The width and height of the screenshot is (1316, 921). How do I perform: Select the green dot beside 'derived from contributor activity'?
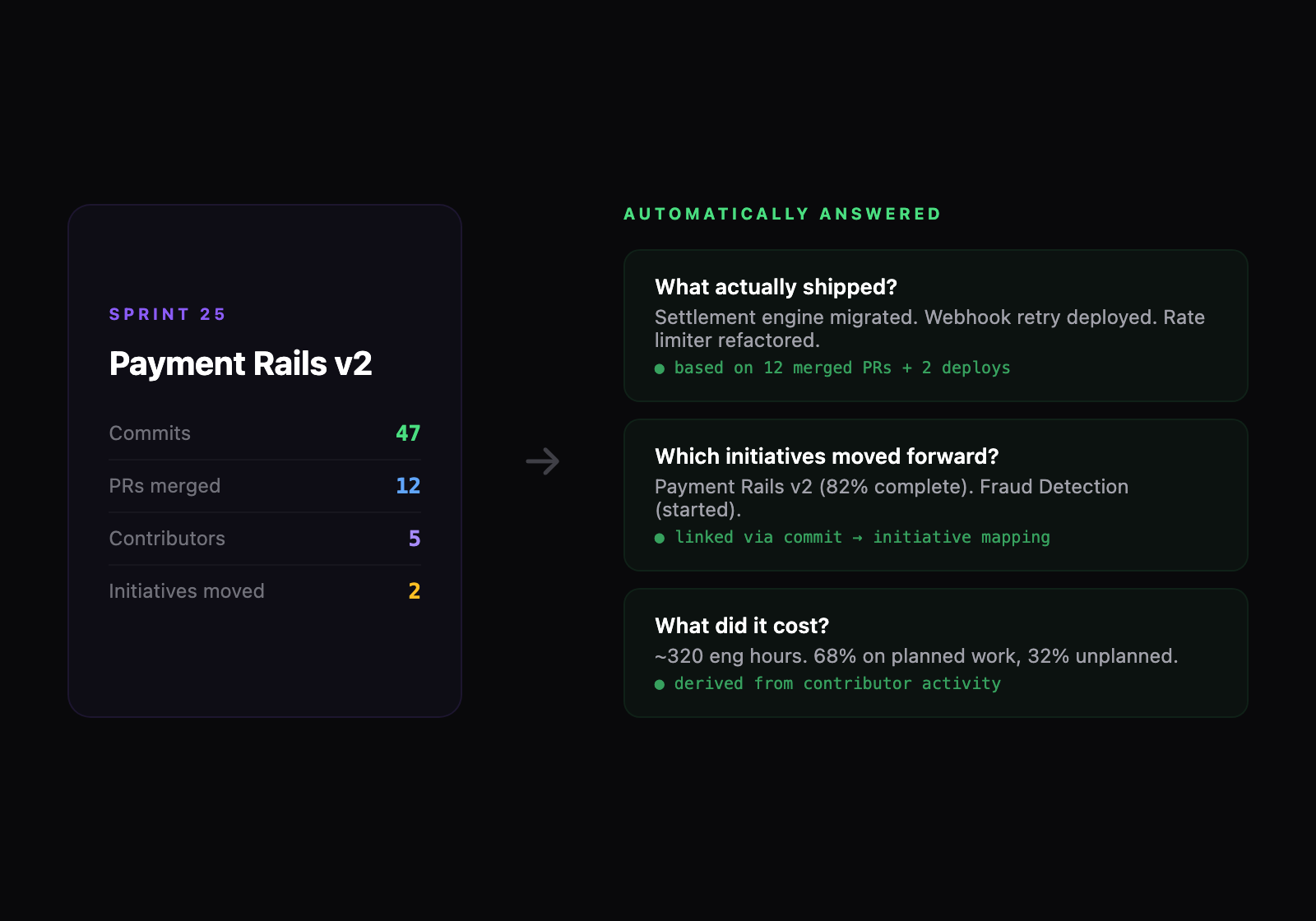pyautogui.click(x=660, y=683)
